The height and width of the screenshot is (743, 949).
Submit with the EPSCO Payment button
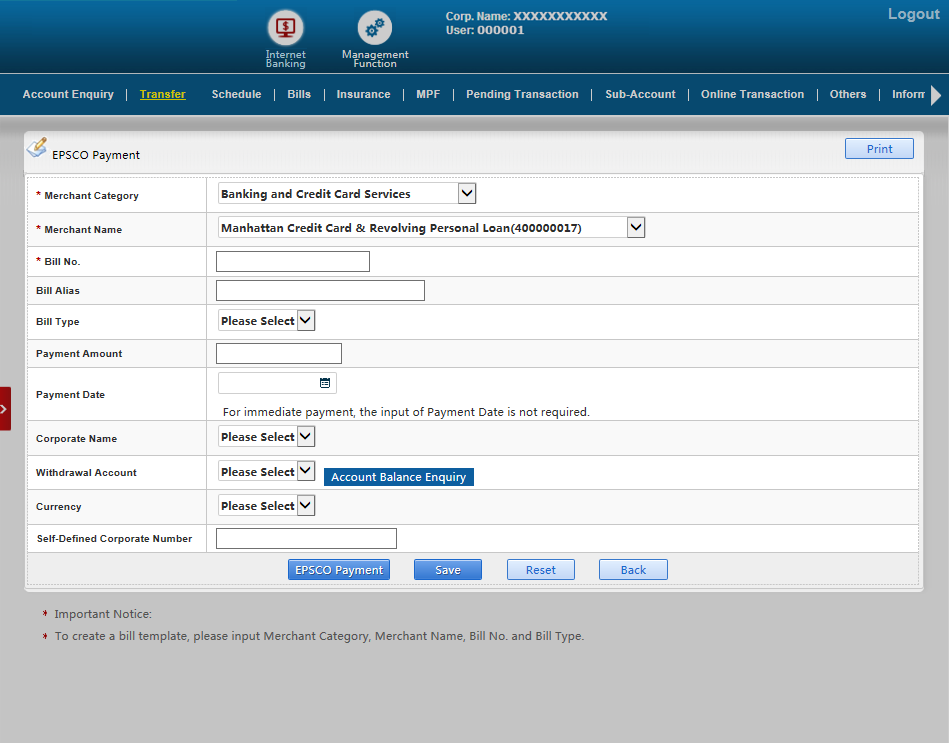click(x=339, y=570)
